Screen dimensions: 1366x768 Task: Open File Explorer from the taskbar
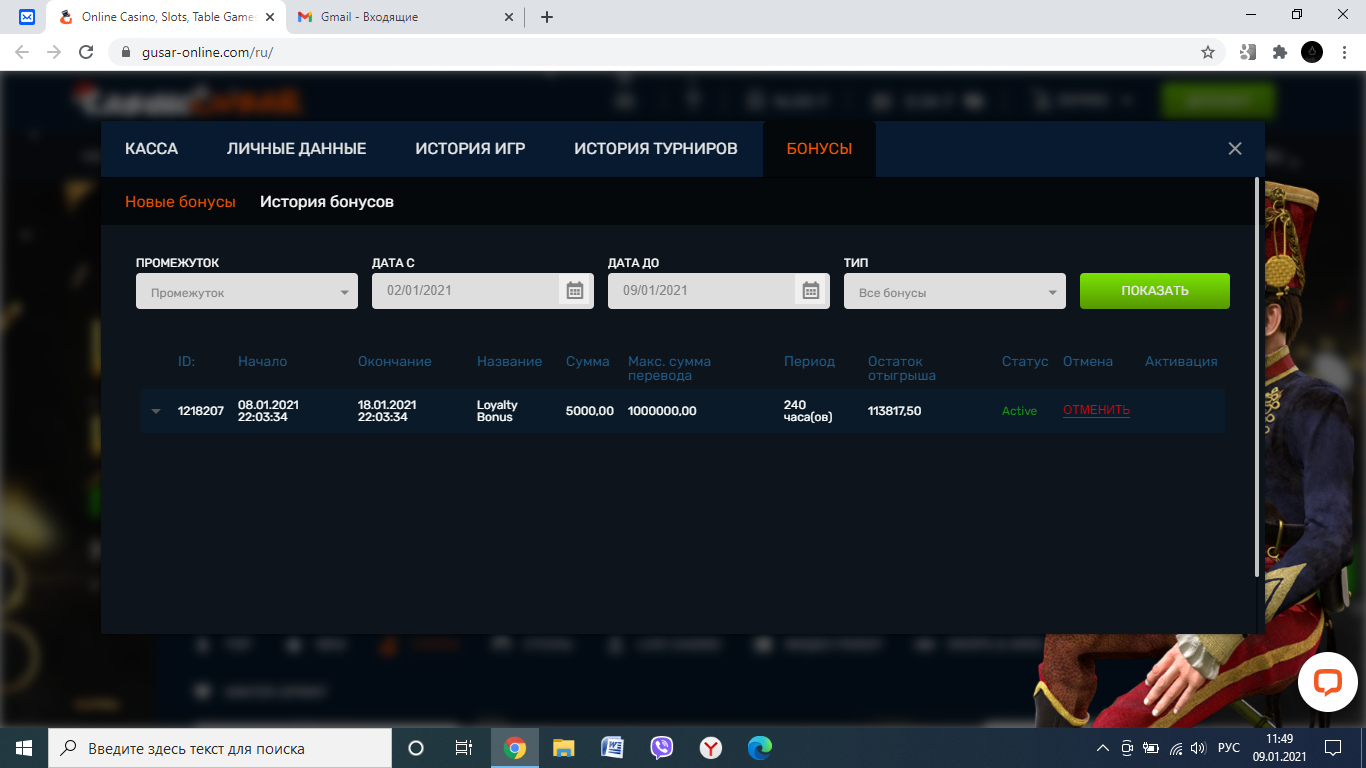coord(564,748)
